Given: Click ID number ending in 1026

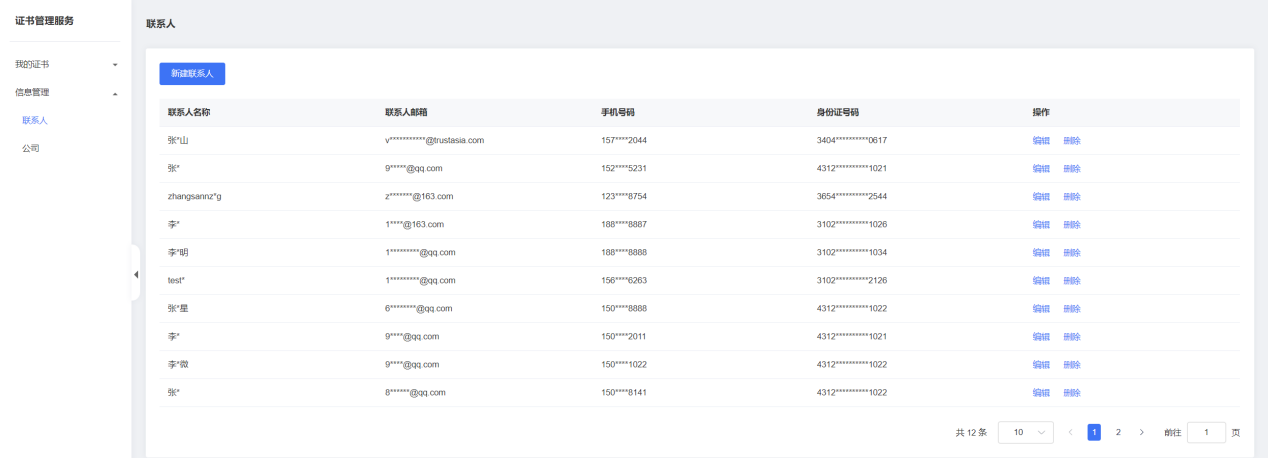Looking at the screenshot, I should (x=852, y=224).
